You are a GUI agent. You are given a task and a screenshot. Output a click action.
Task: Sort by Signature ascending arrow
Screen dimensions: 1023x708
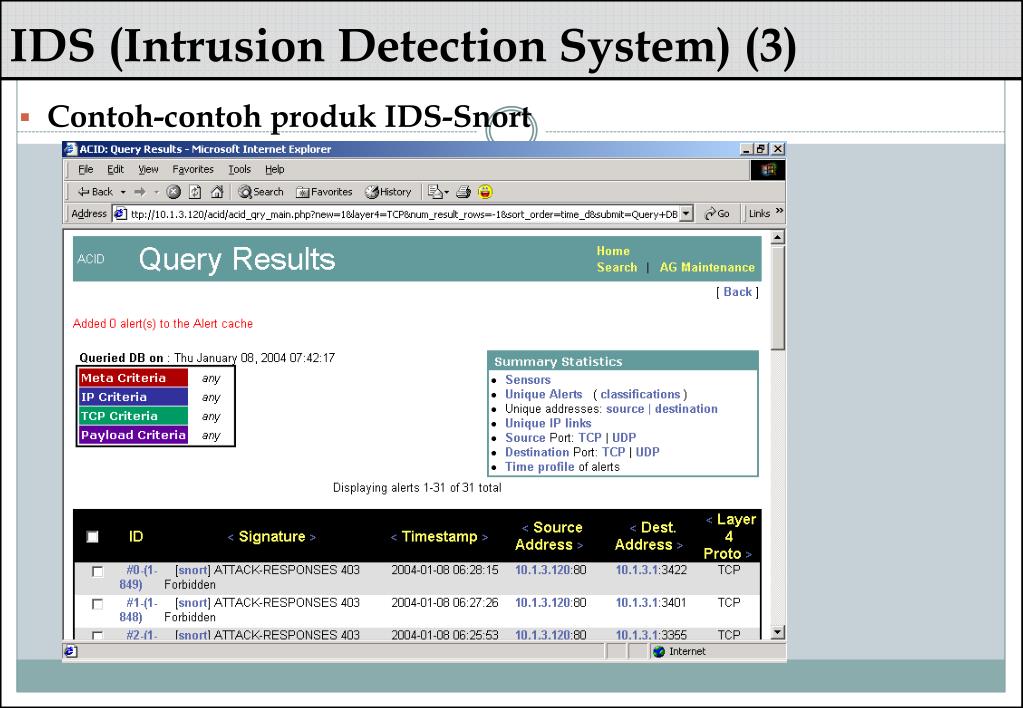pyautogui.click(x=230, y=537)
